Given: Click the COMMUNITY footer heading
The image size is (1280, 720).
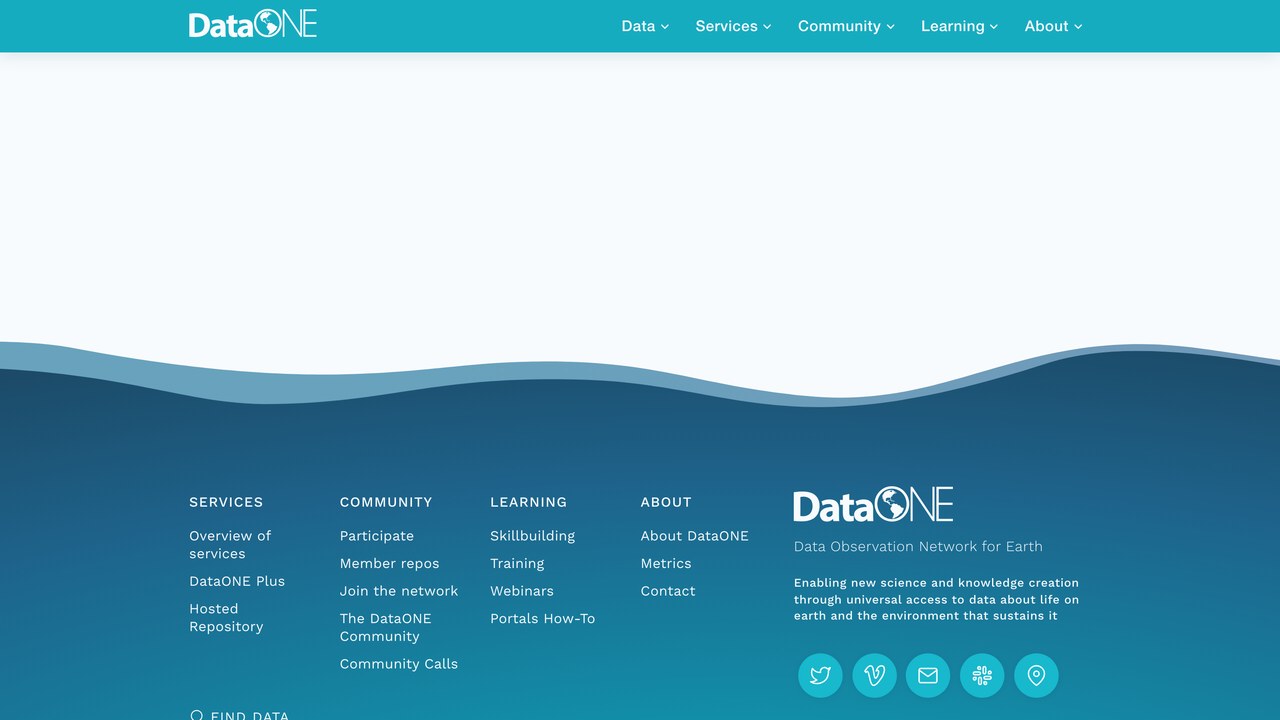Looking at the screenshot, I should coord(386,502).
